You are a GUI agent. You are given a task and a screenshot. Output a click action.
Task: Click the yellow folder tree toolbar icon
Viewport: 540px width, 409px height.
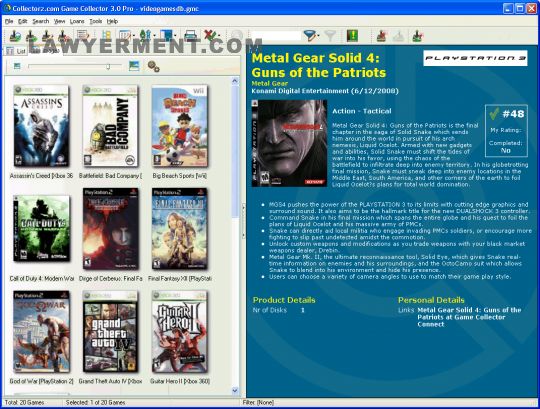coord(106,35)
